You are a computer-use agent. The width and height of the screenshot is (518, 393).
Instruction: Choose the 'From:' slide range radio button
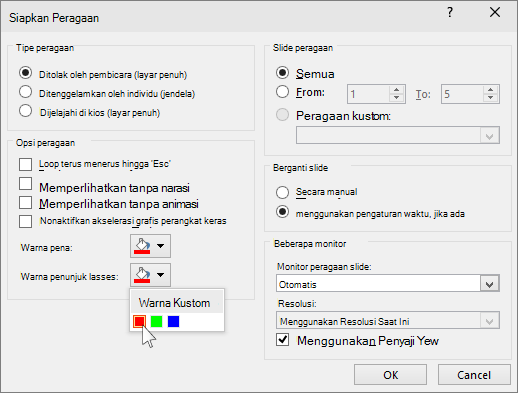tap(282, 92)
